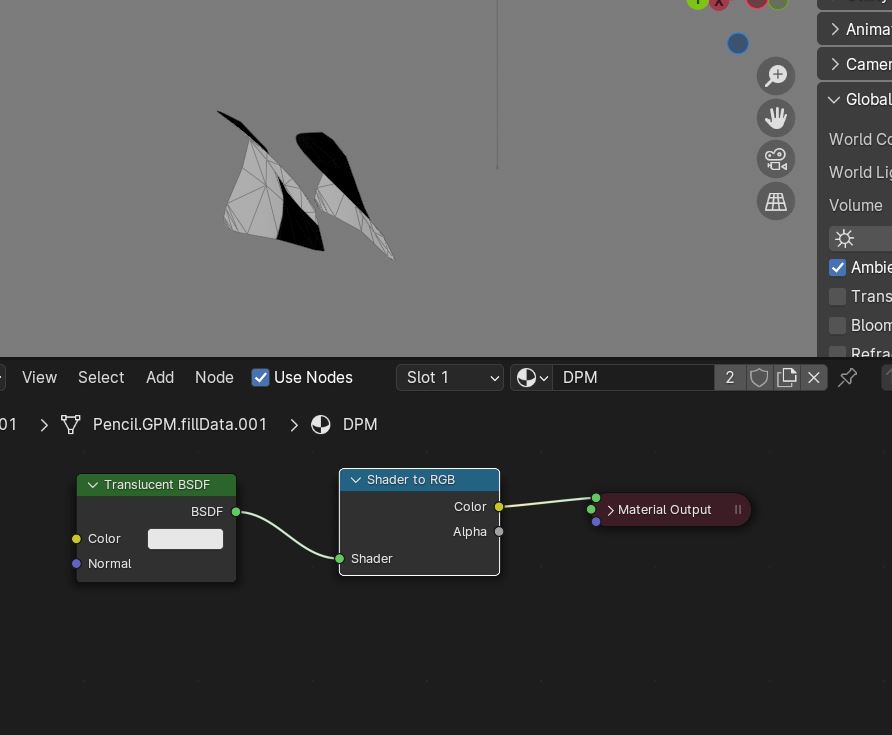Click the material user count 2 button
Viewport: 892px width, 735px height.
coord(730,378)
